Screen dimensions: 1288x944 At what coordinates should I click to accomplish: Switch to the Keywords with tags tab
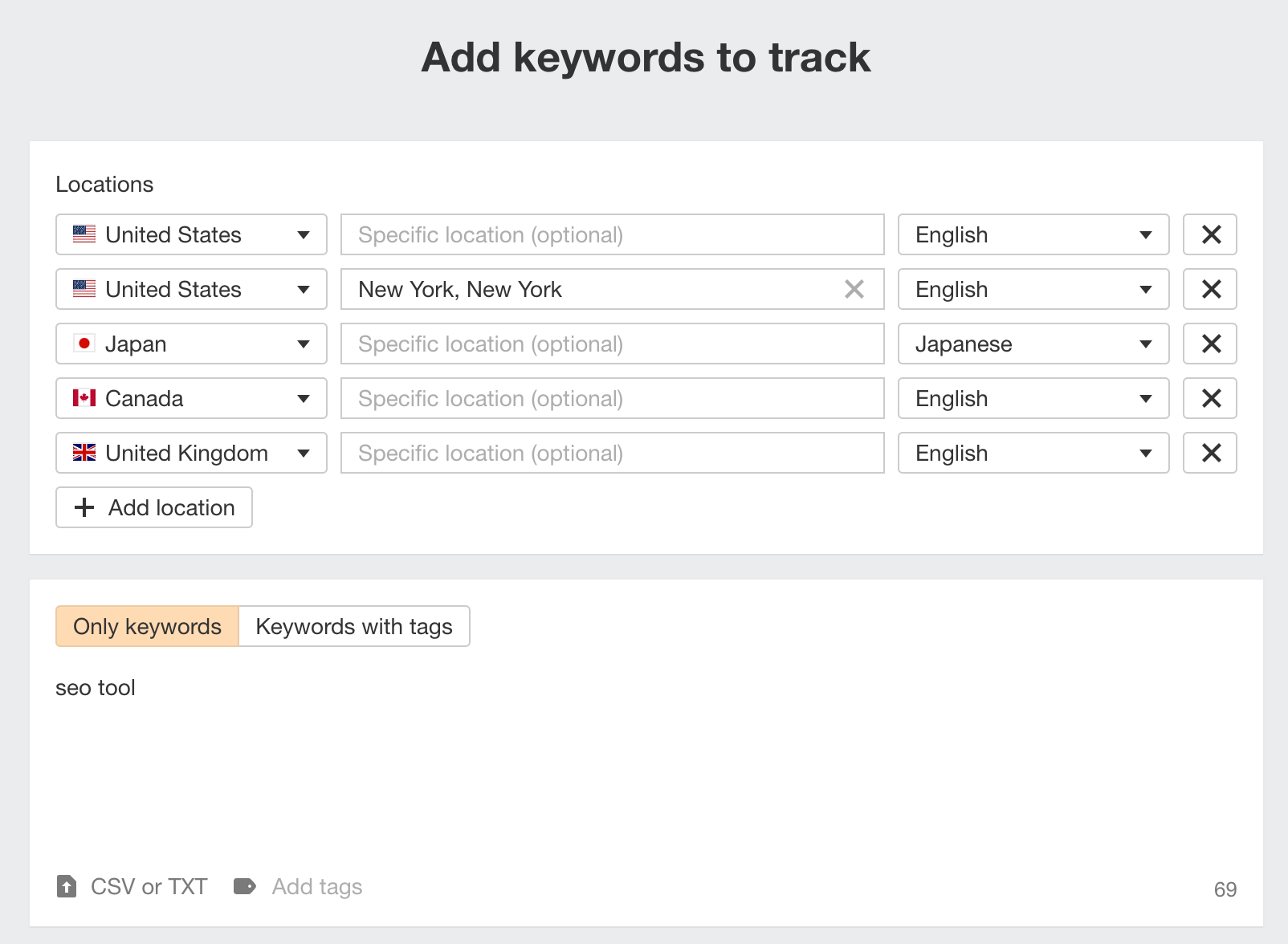click(353, 626)
